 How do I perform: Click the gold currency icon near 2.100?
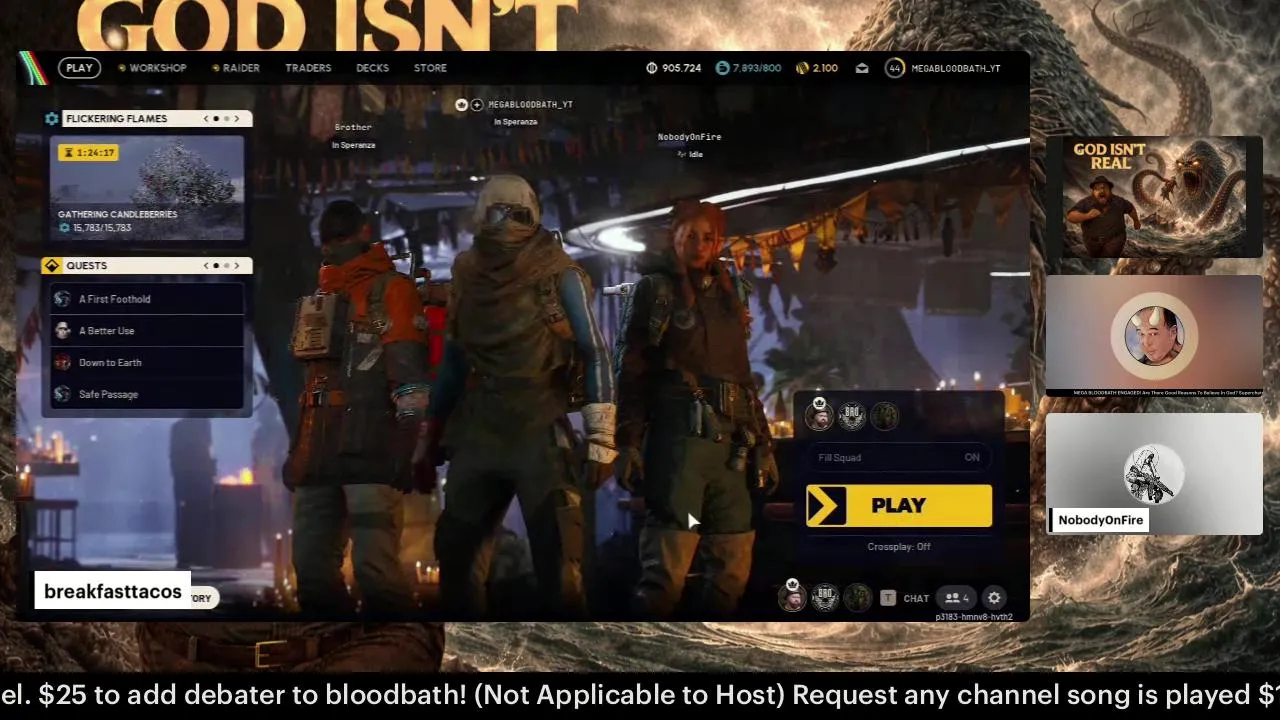[802, 68]
